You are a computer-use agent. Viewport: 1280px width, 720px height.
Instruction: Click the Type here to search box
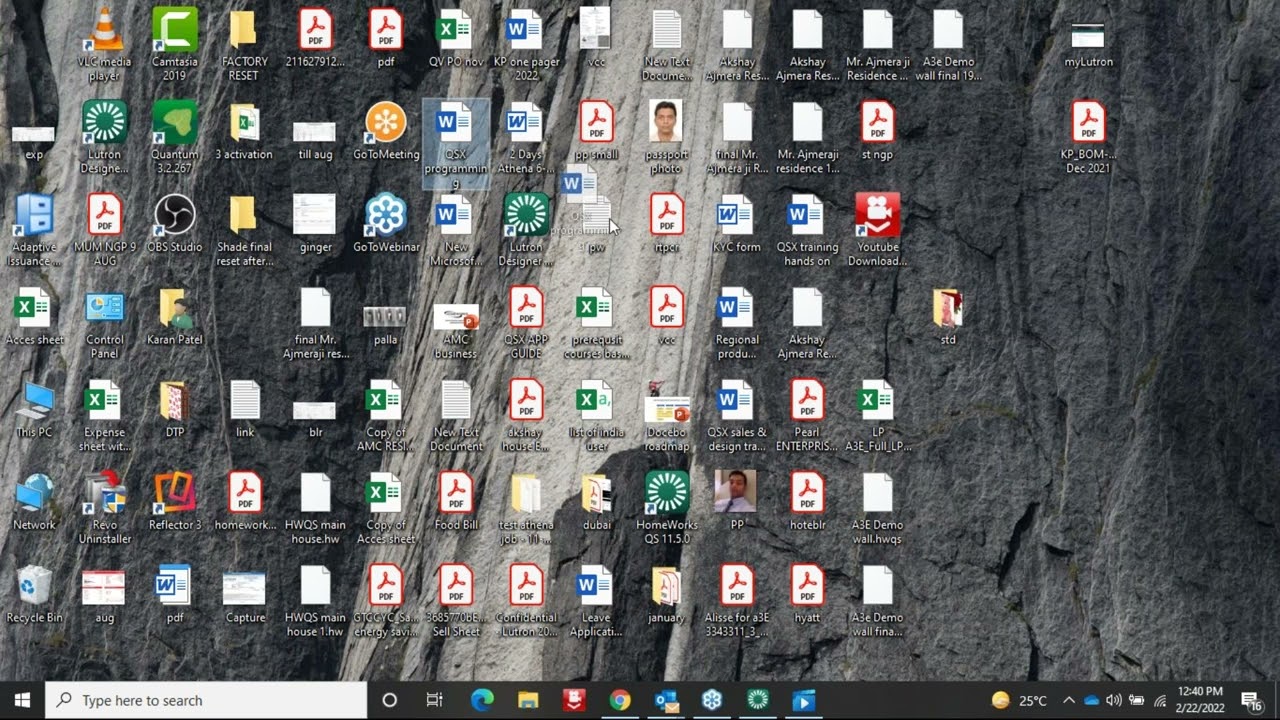point(206,700)
